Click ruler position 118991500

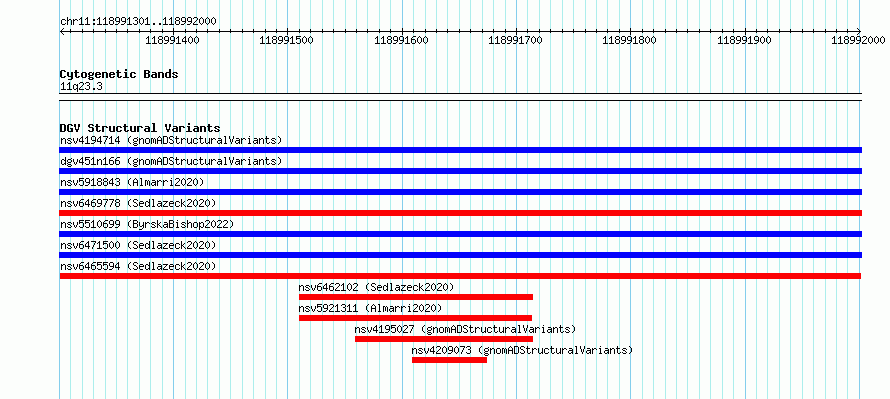[x=287, y=40]
